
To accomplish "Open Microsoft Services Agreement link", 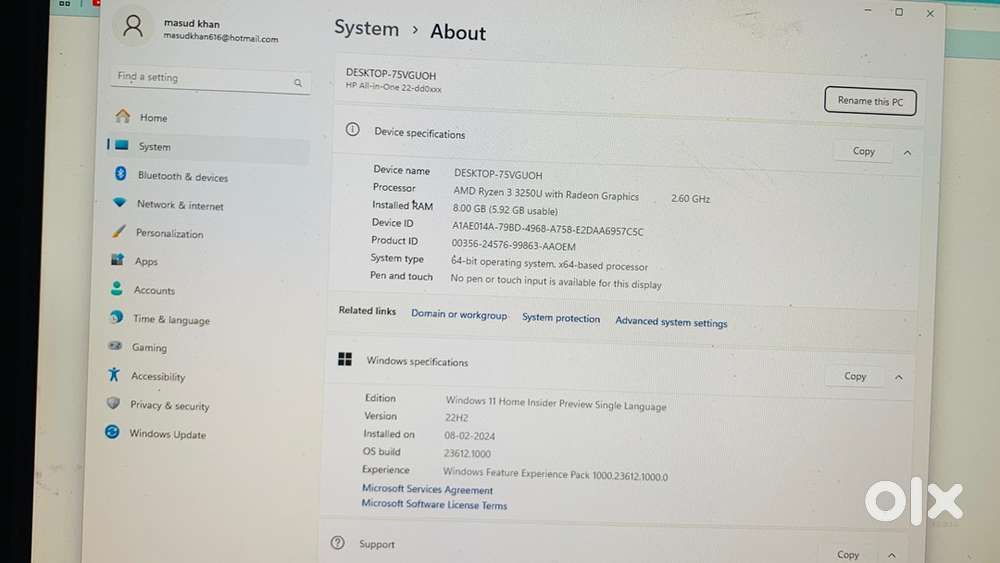I will click(x=427, y=489).
